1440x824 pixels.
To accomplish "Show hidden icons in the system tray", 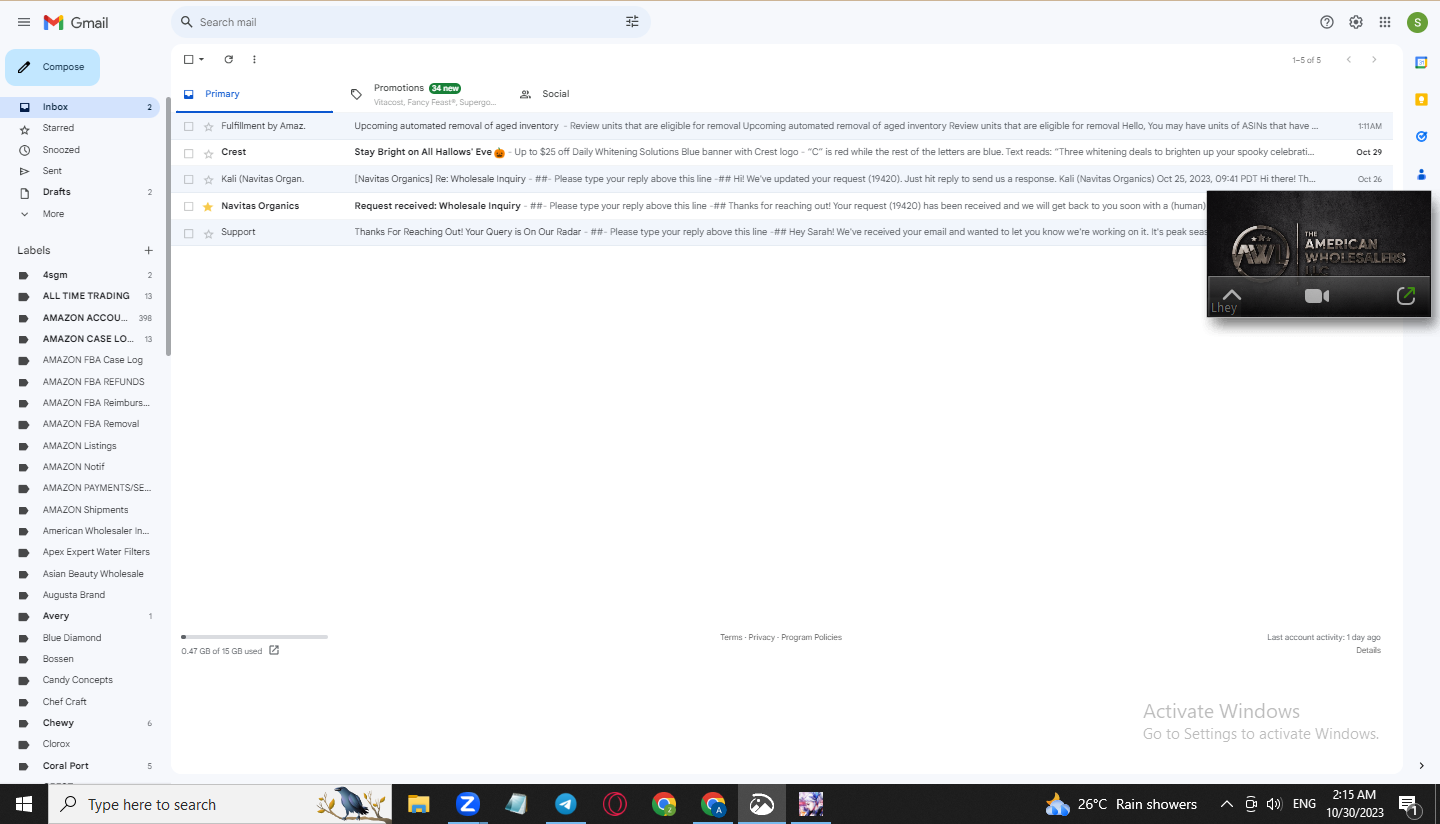I will [1227, 804].
